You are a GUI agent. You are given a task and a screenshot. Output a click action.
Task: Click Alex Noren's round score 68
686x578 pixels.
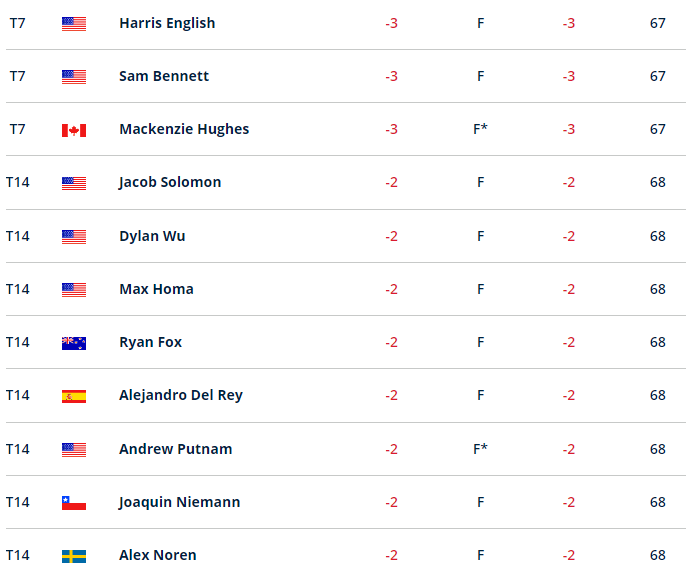tap(657, 555)
